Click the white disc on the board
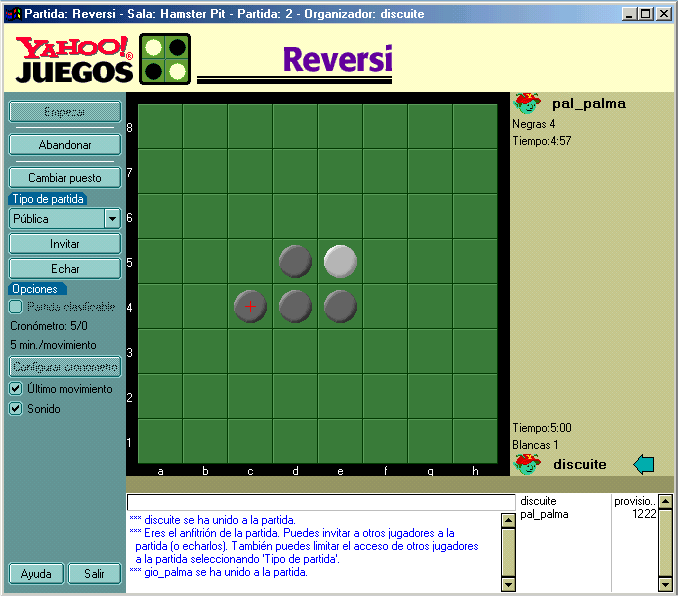 pyautogui.click(x=340, y=261)
